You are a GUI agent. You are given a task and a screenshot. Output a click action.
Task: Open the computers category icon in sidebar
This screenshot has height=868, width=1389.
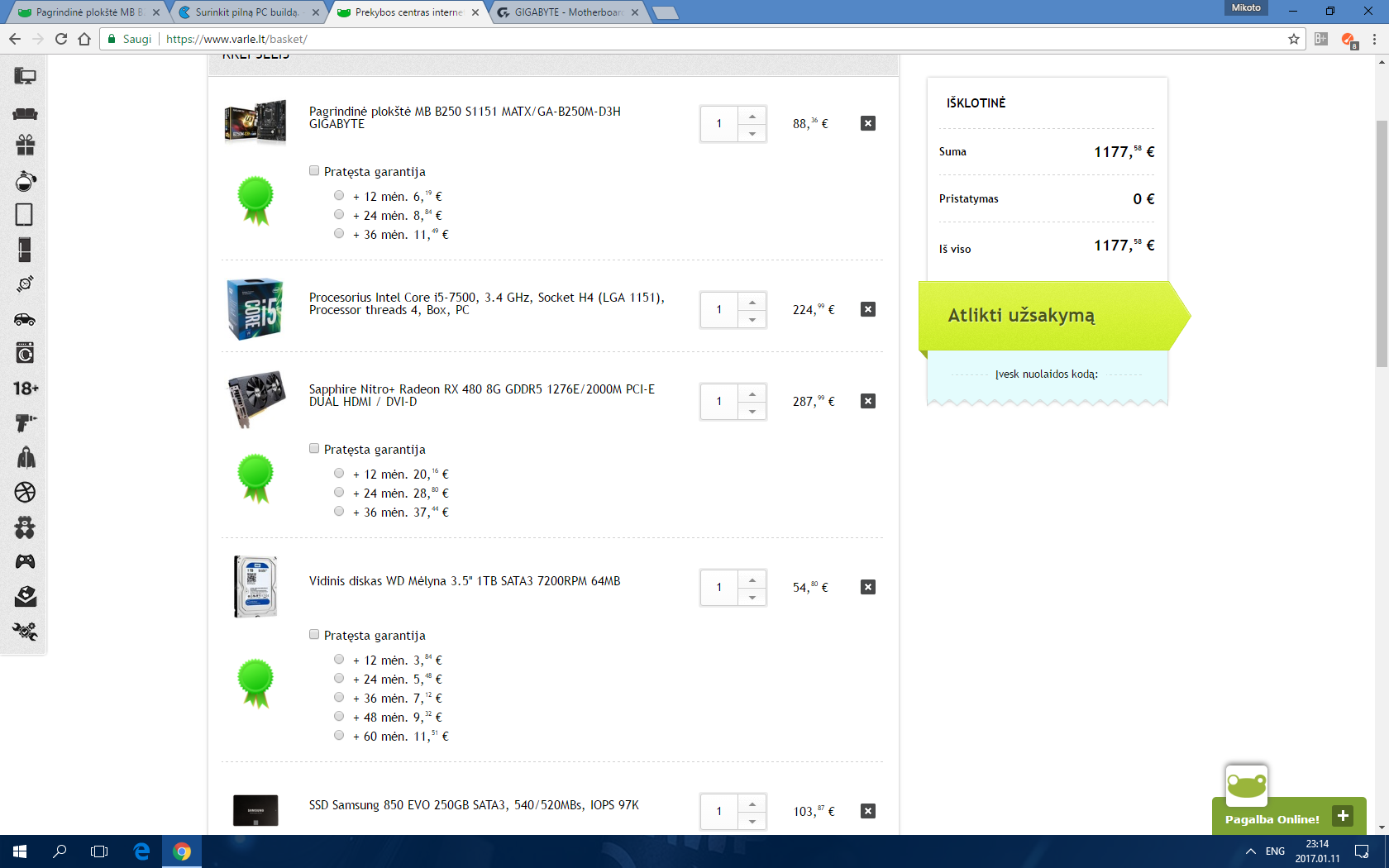25,76
